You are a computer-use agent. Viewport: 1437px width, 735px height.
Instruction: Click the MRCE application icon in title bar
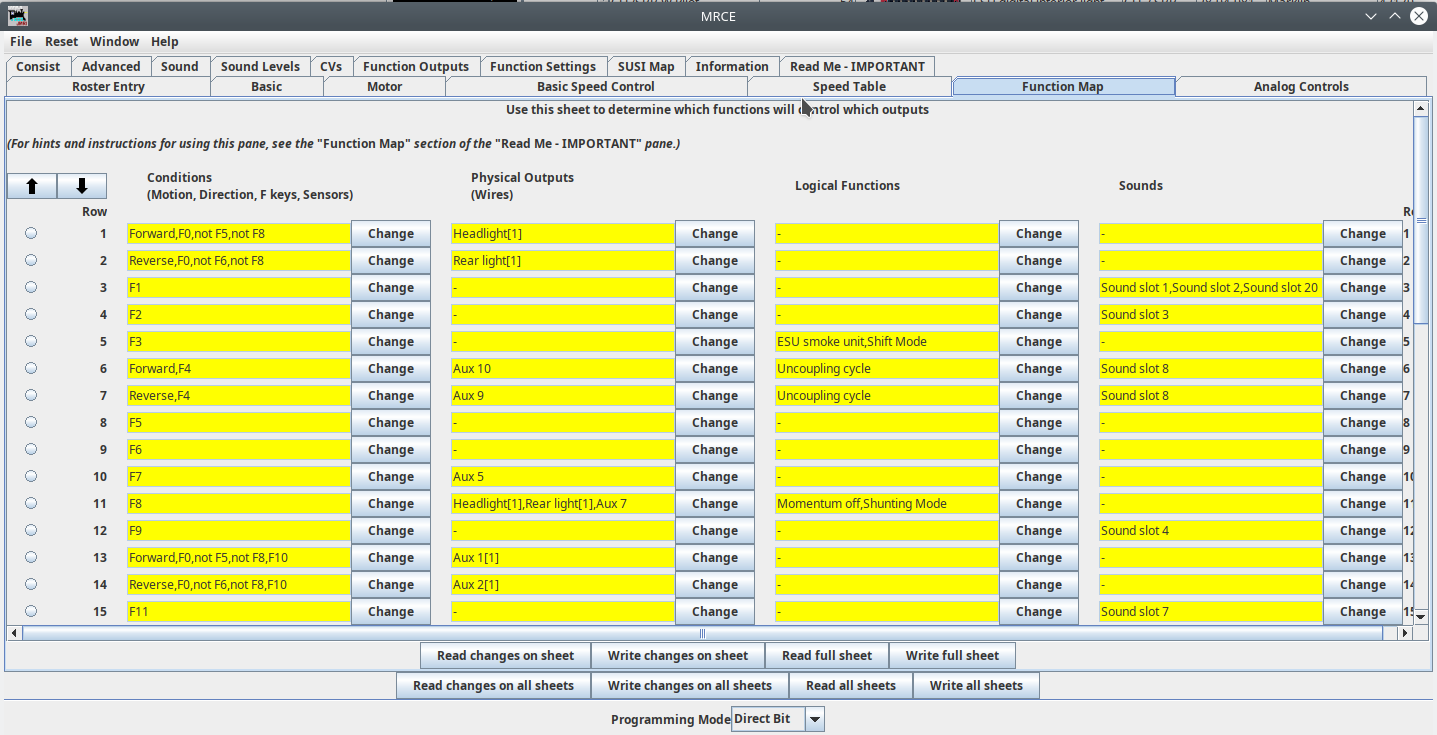[18, 16]
